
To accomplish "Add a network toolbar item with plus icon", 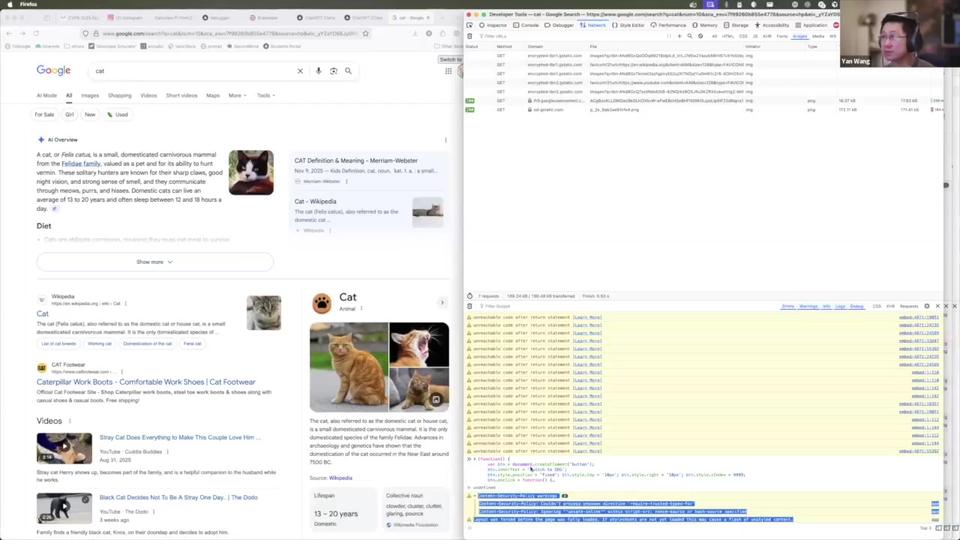I will (x=679, y=36).
